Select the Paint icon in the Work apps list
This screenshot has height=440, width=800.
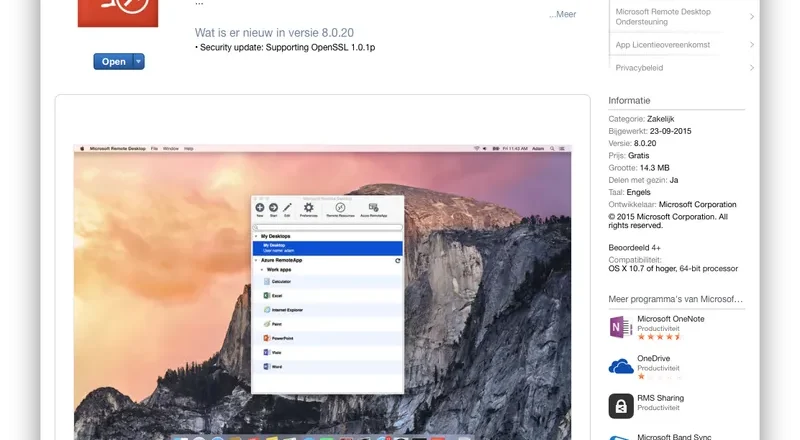[x=267, y=324]
